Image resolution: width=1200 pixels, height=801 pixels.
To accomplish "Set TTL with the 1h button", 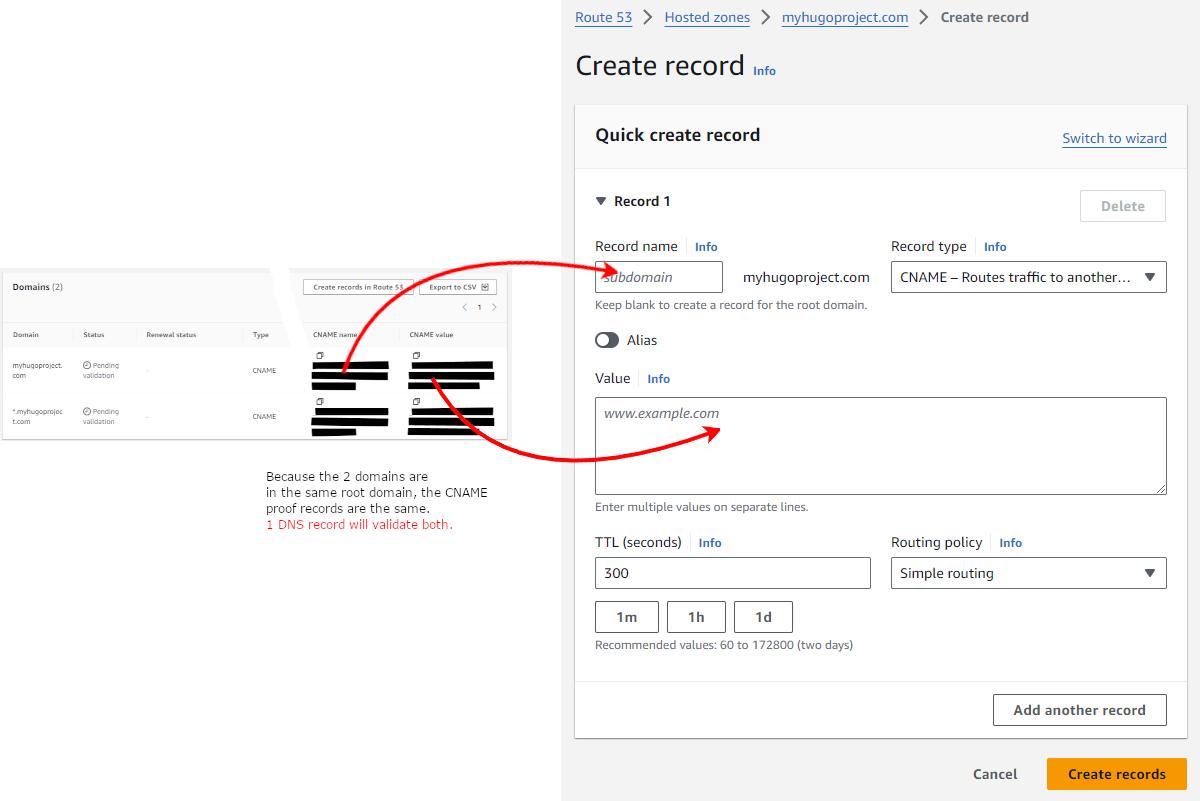I will [696, 617].
